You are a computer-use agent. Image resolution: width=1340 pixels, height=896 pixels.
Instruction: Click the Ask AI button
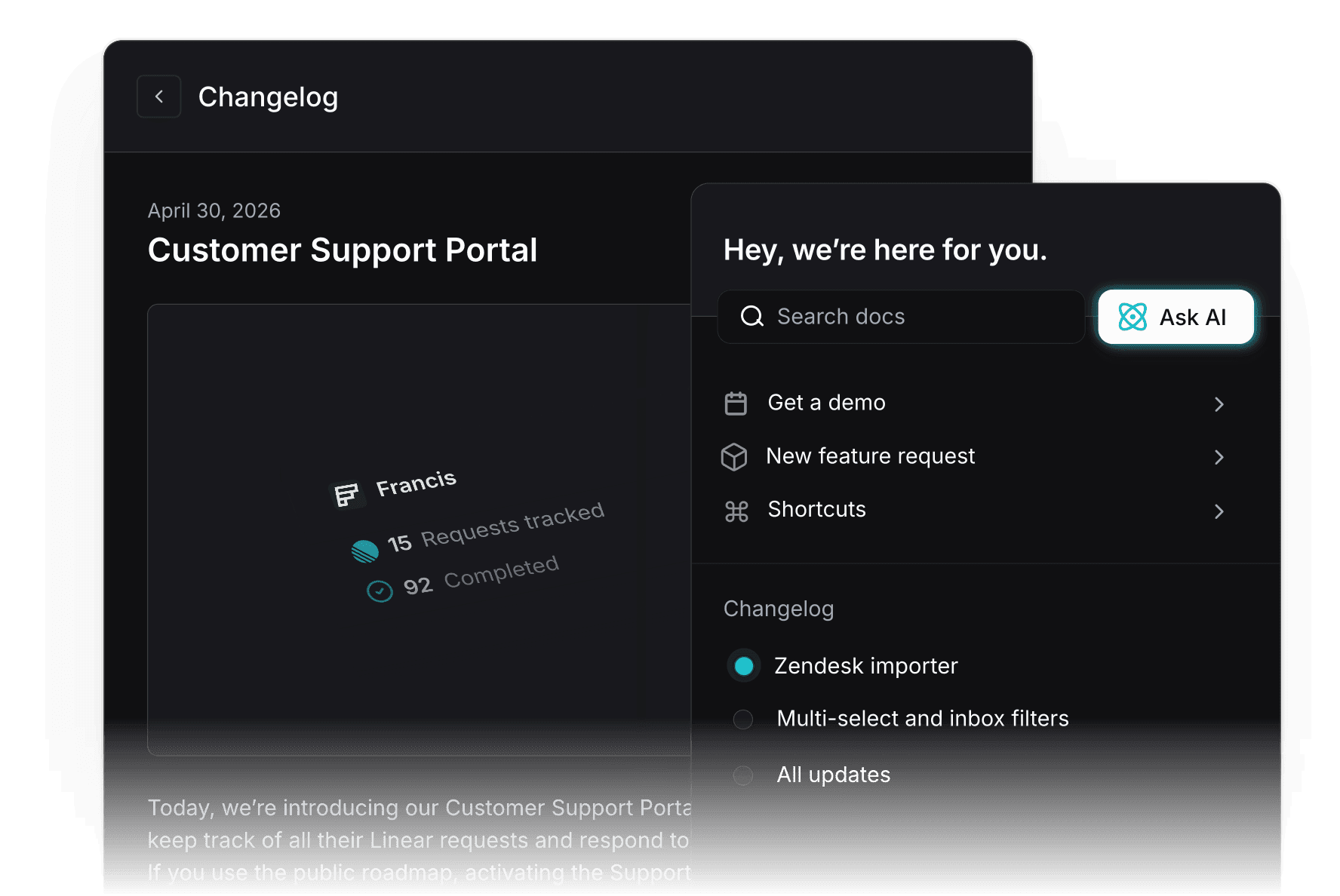tap(1175, 317)
